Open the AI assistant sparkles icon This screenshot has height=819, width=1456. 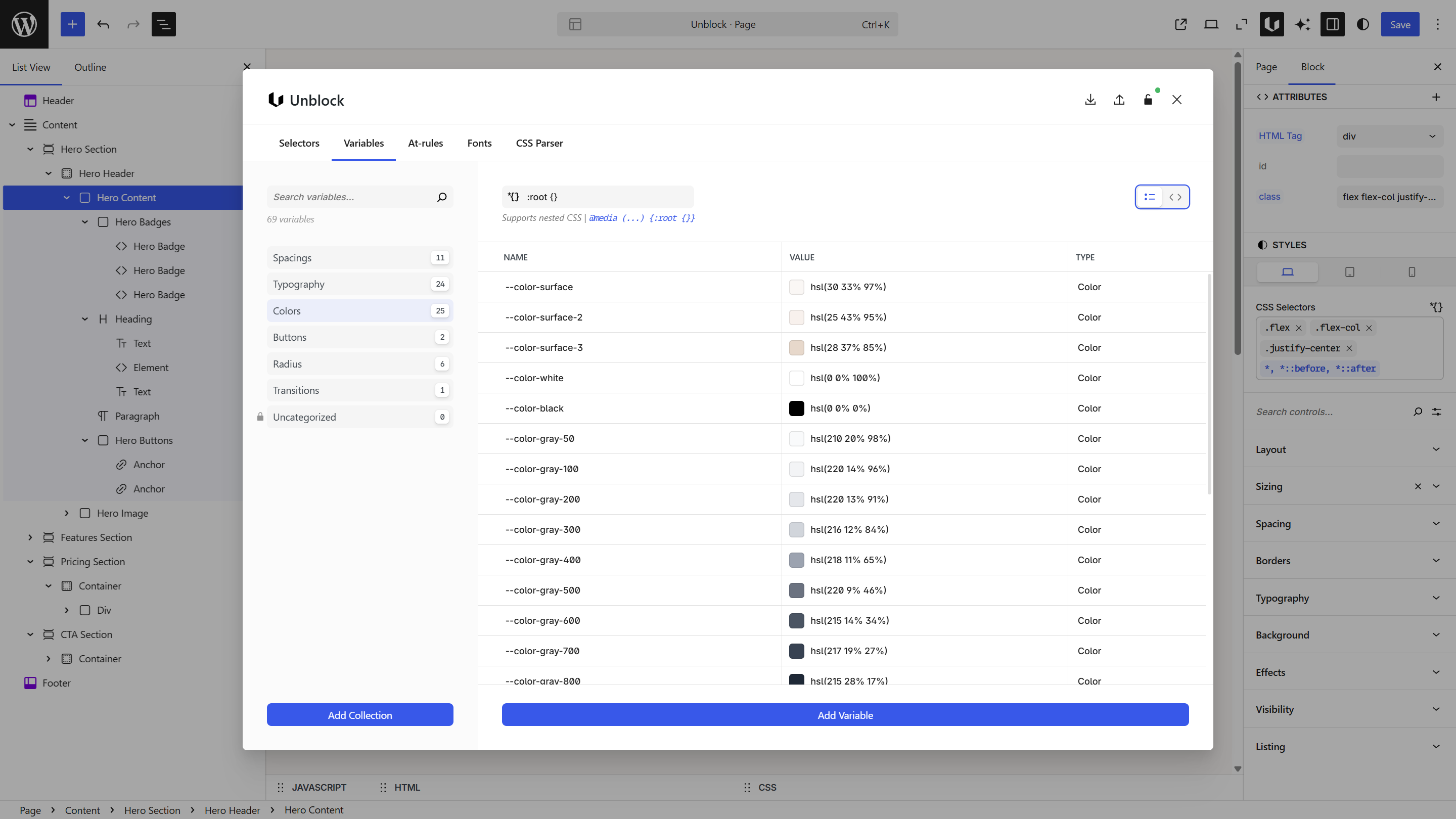(1302, 24)
